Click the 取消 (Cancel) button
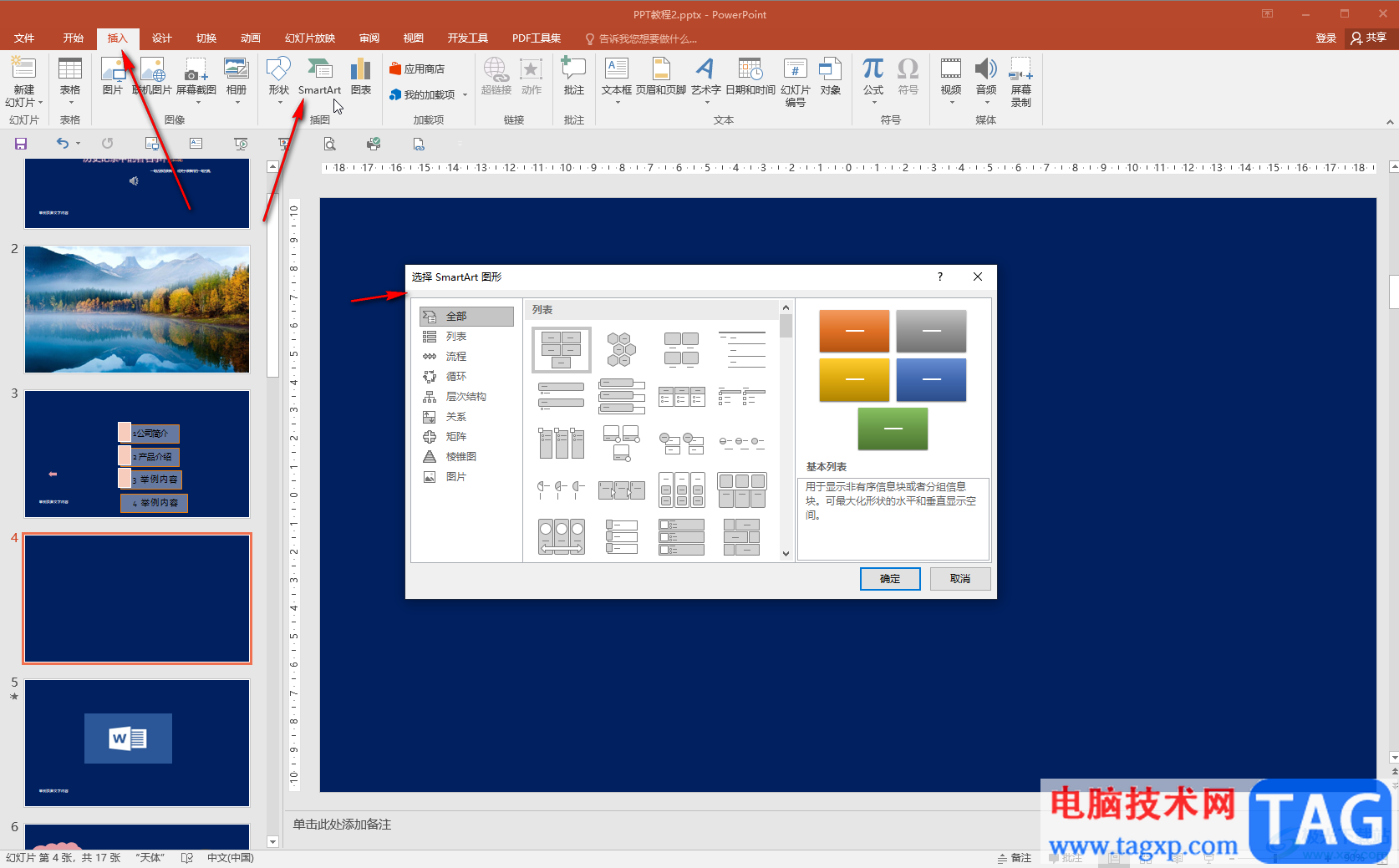This screenshot has width=1399, height=868. (x=960, y=579)
